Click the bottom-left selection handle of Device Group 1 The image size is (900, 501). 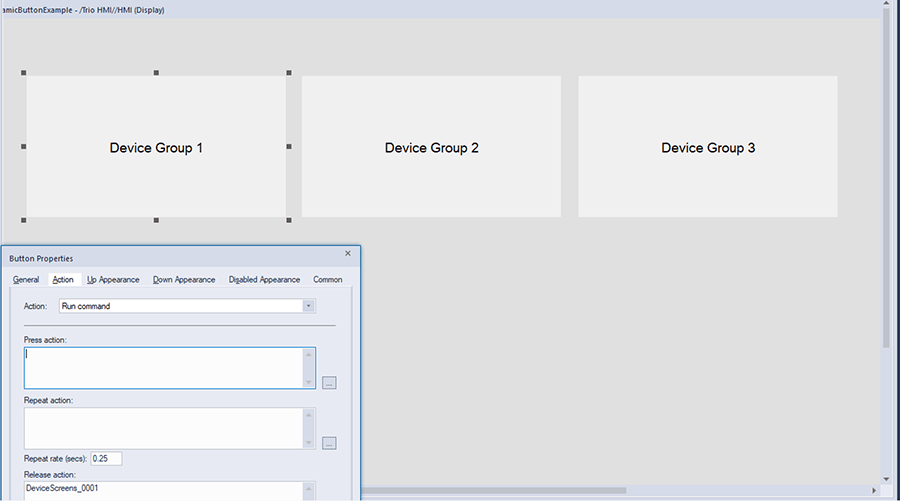point(24,220)
